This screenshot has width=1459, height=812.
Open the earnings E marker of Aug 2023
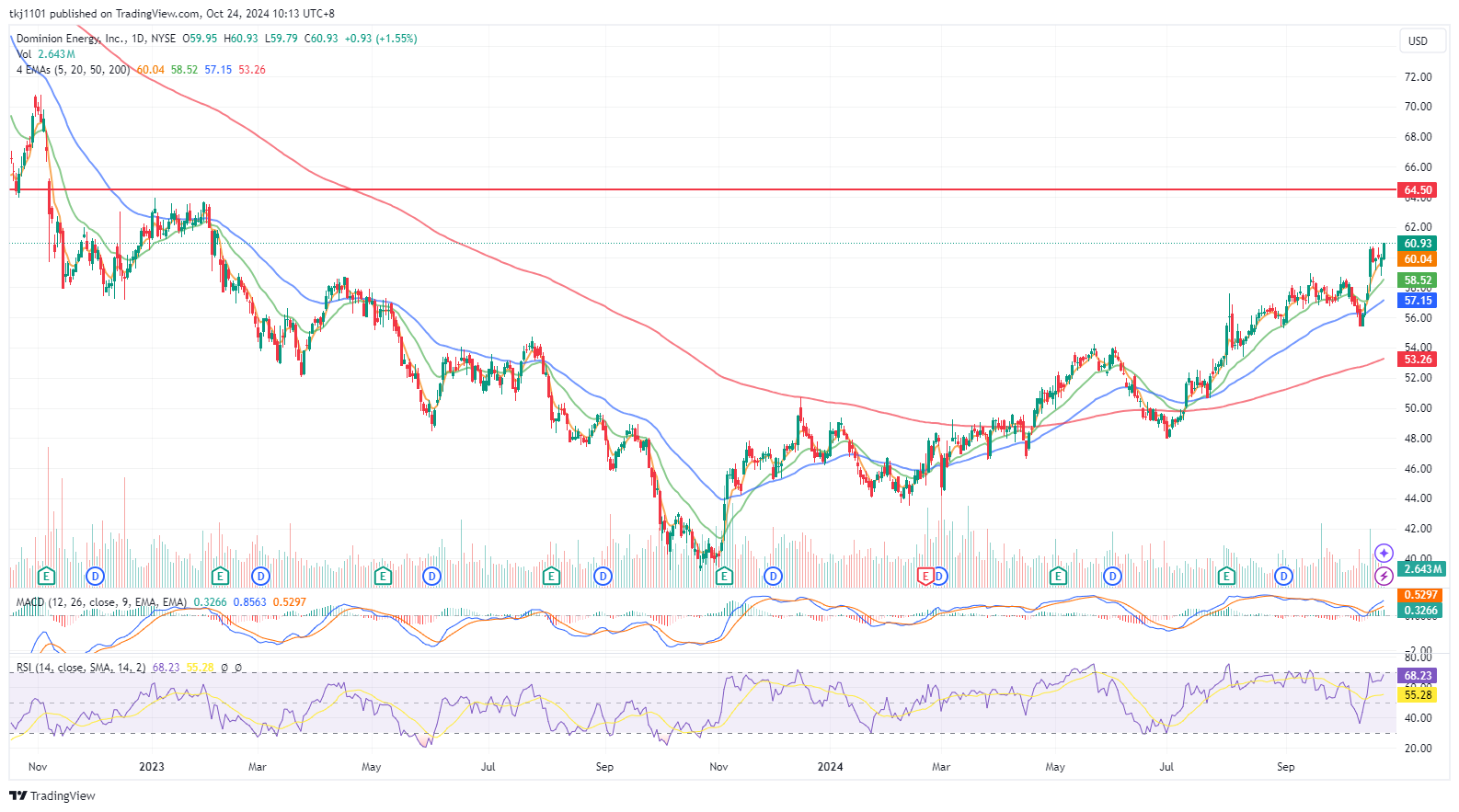[551, 577]
